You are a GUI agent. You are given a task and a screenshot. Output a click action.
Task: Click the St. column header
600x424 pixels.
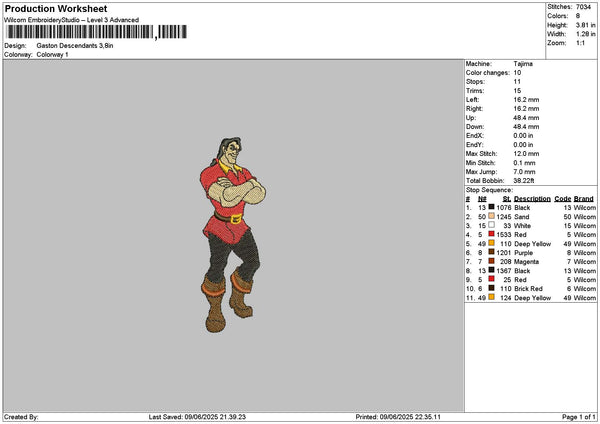tap(507, 199)
